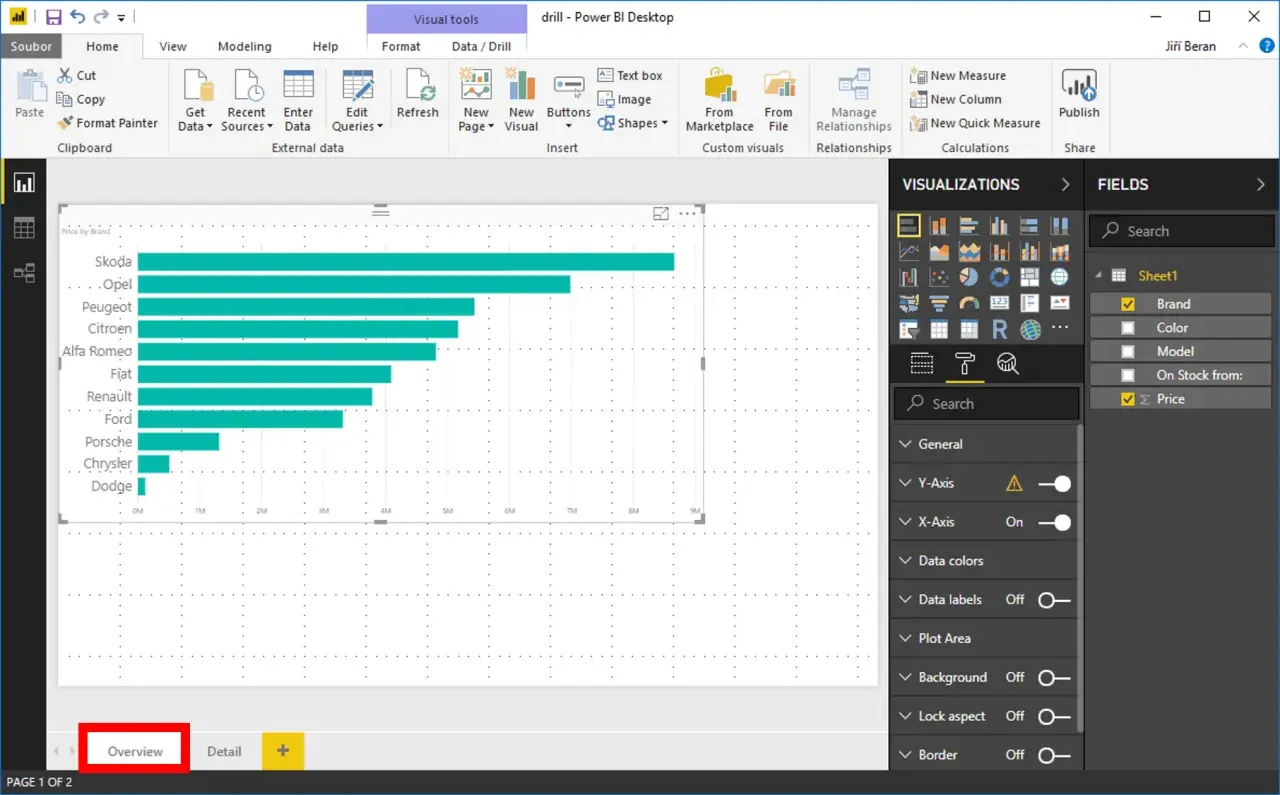Screen dimensions: 1280x795
Task: Open the Data / Drill ribbon tab
Action: pos(481,46)
